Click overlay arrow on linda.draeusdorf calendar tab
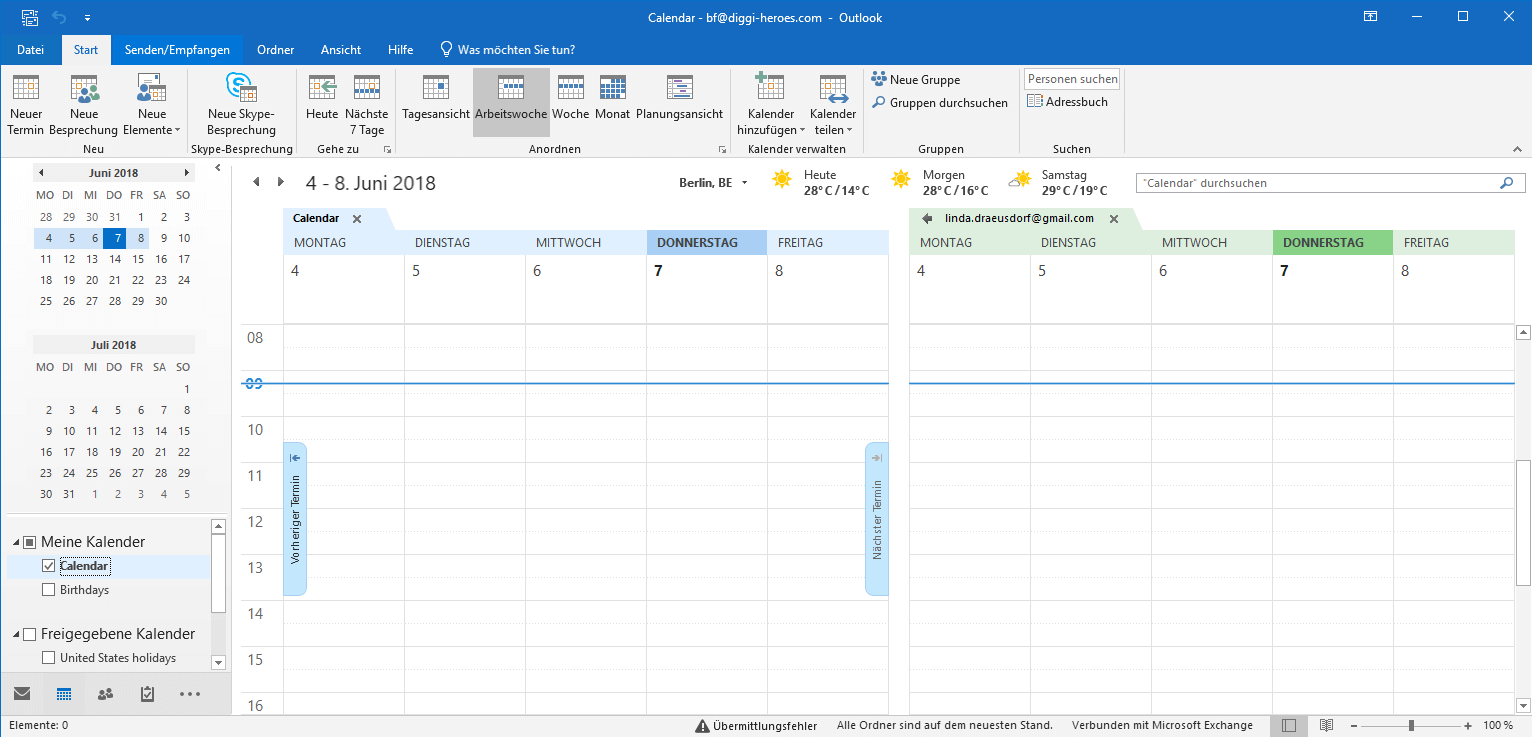 point(927,218)
